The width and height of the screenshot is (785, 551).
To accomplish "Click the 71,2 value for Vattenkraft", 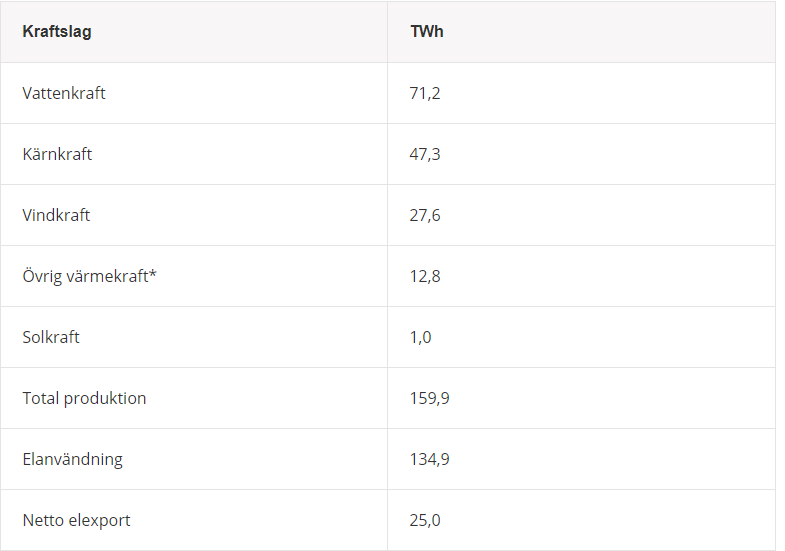I will pyautogui.click(x=425, y=93).
